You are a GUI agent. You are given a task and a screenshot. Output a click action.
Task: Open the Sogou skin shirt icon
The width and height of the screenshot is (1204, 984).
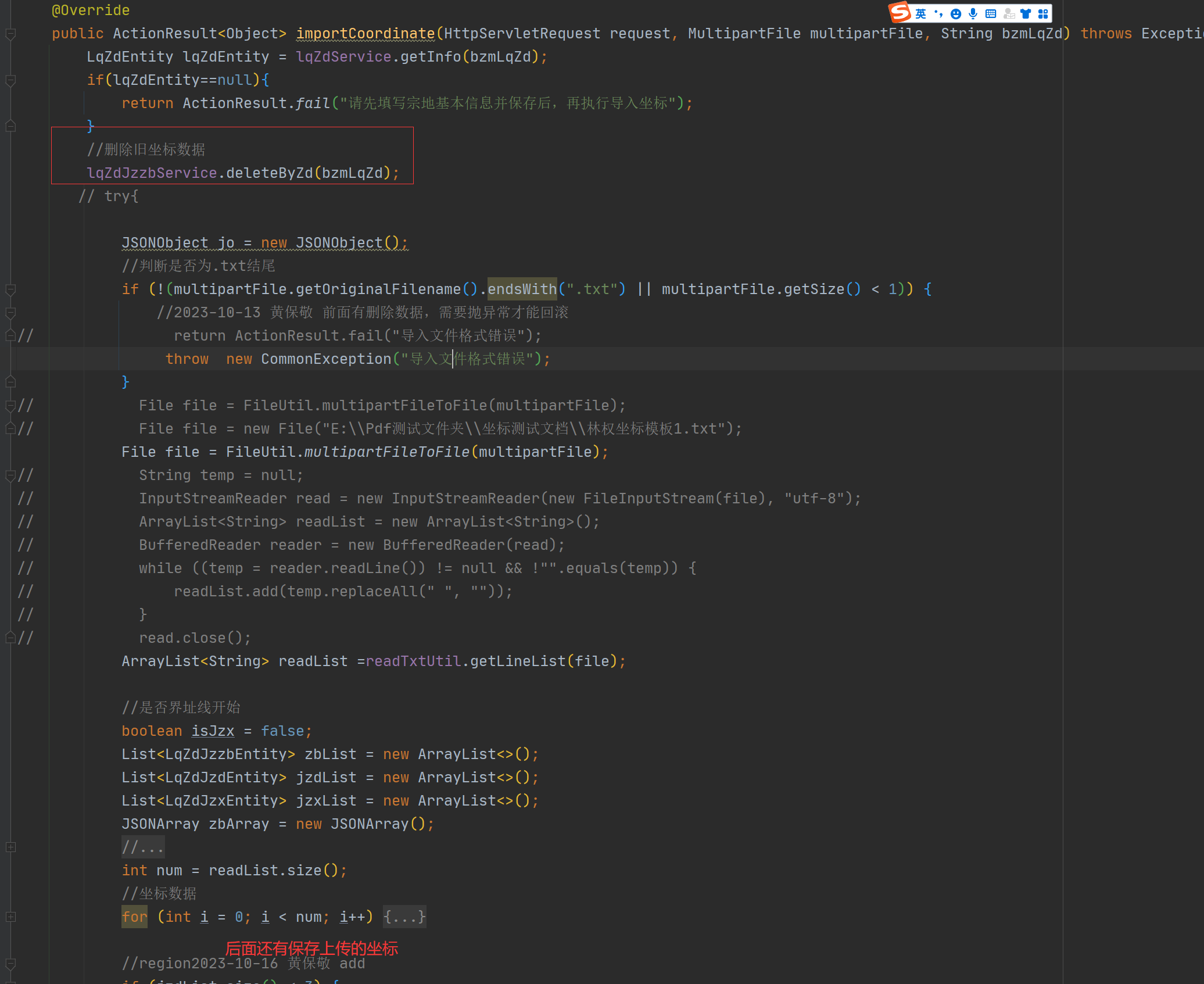1026,14
